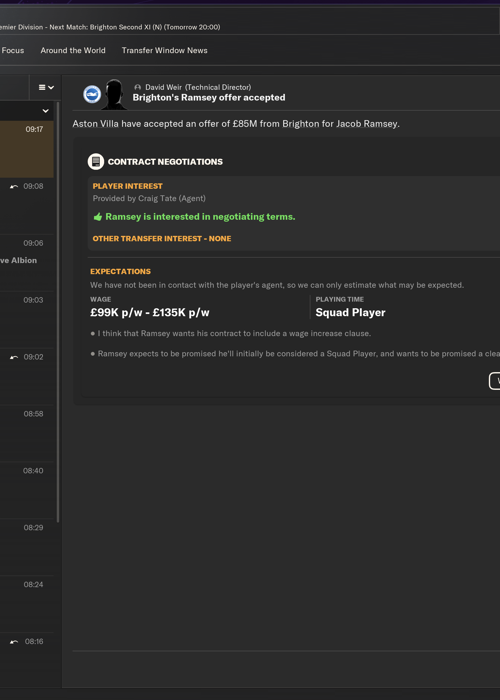
Task: Click the Player Interest heading
Action: pyautogui.click(x=128, y=186)
